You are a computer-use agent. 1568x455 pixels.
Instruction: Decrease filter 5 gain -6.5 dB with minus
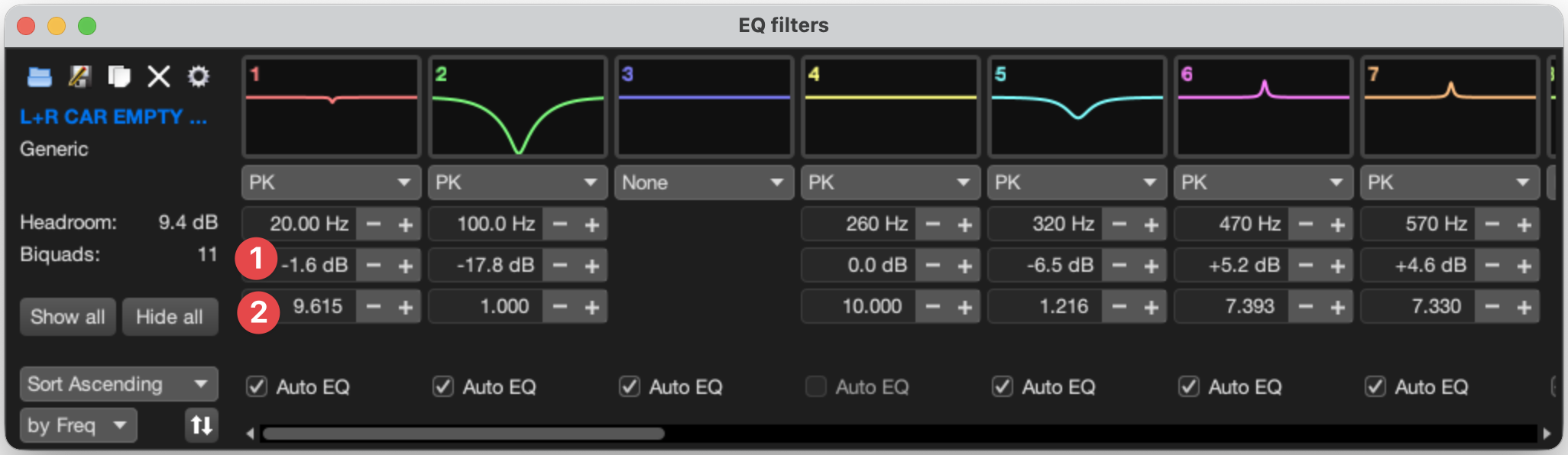pyautogui.click(x=1119, y=266)
